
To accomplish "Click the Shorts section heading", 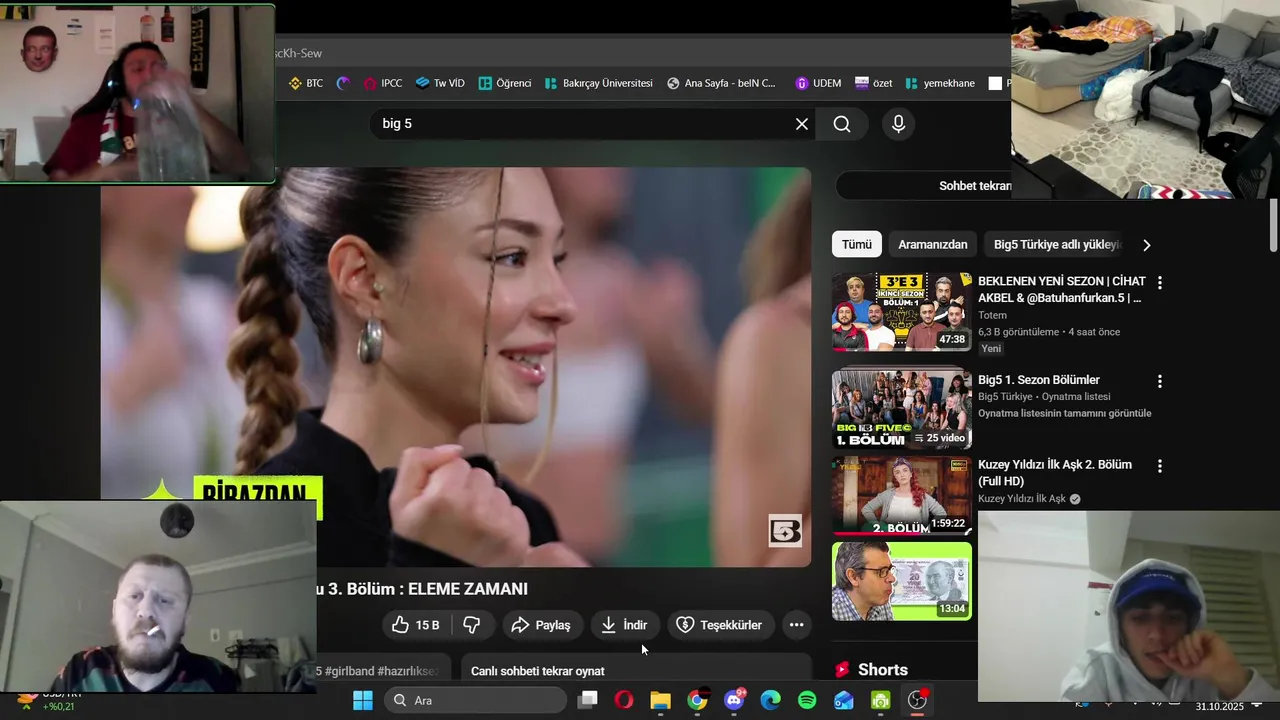I will coord(883,670).
